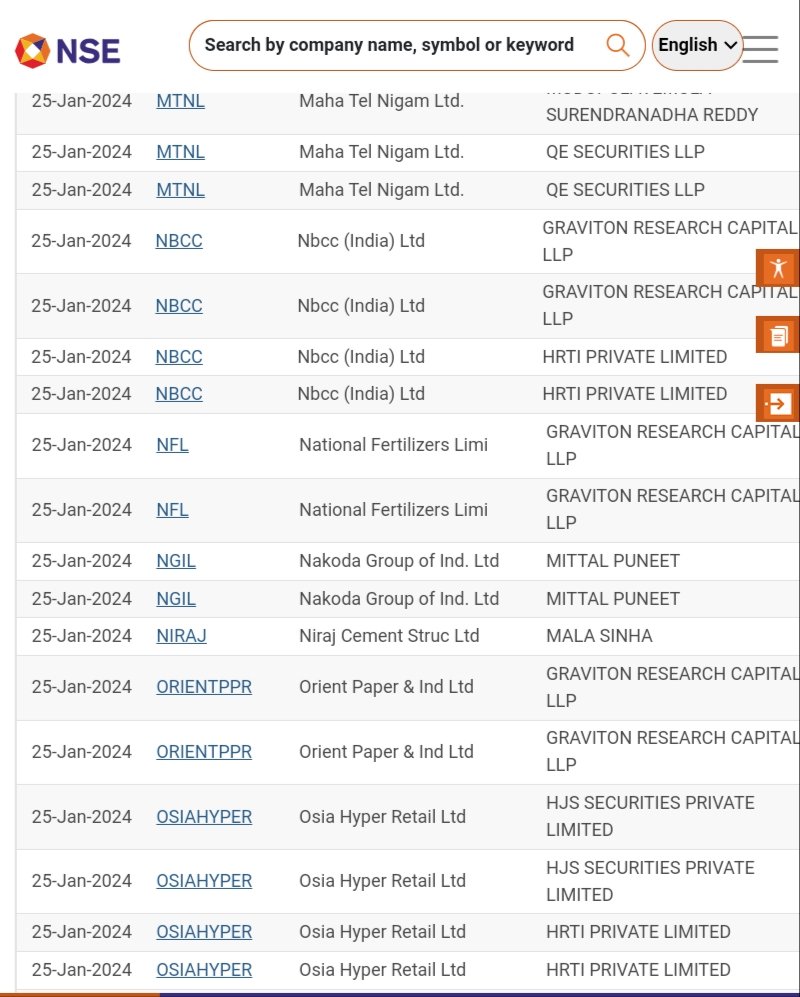Click the magnifier search icon

point(617,45)
